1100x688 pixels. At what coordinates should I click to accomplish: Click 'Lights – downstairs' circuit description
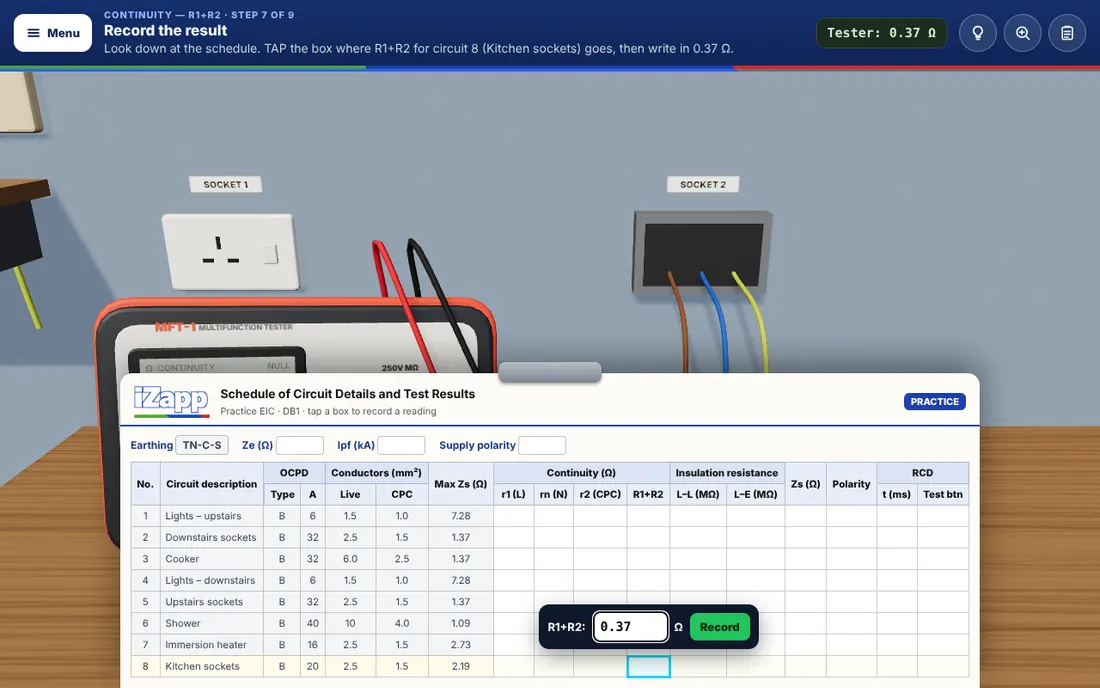(x=210, y=581)
